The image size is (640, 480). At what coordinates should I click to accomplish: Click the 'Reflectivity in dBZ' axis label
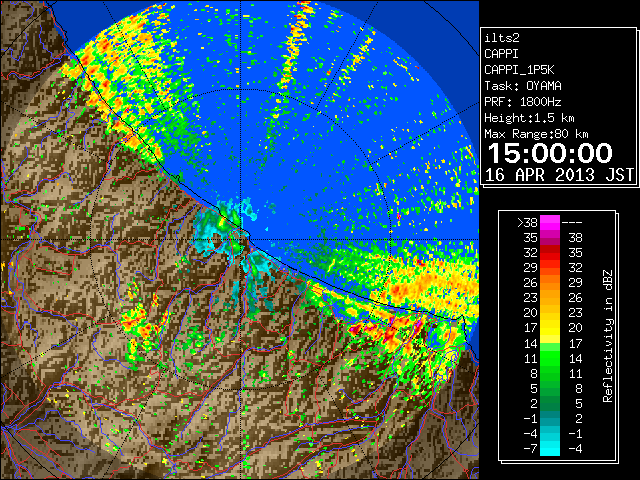click(x=607, y=336)
